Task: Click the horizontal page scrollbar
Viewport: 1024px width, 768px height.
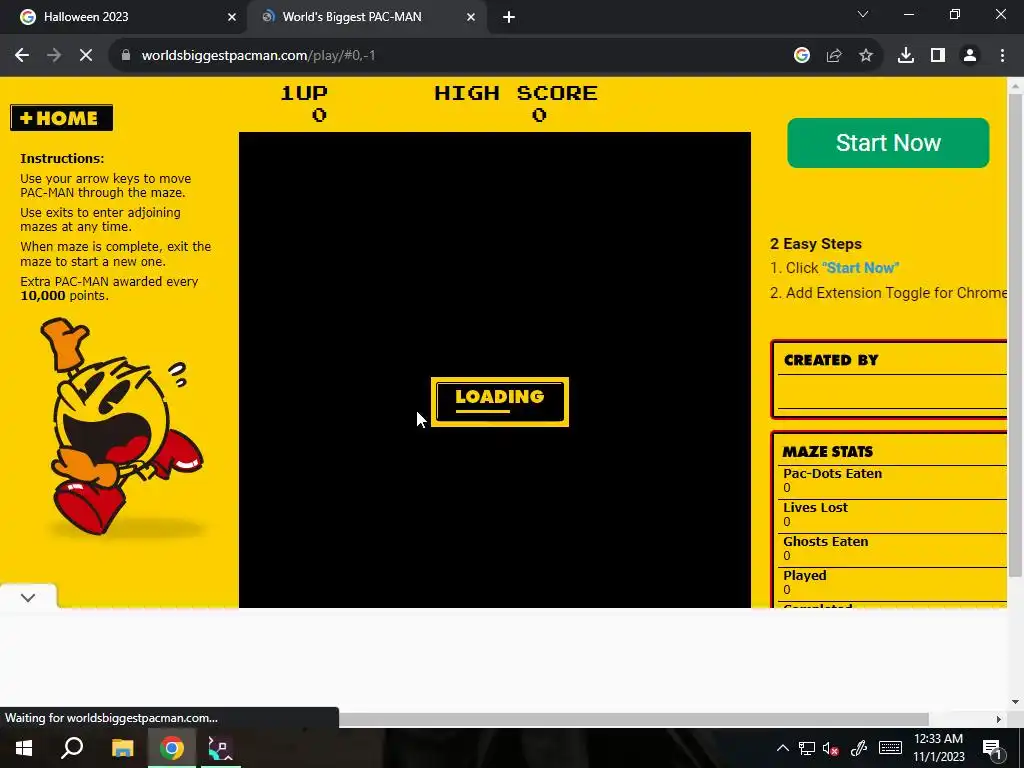Action: (x=633, y=719)
